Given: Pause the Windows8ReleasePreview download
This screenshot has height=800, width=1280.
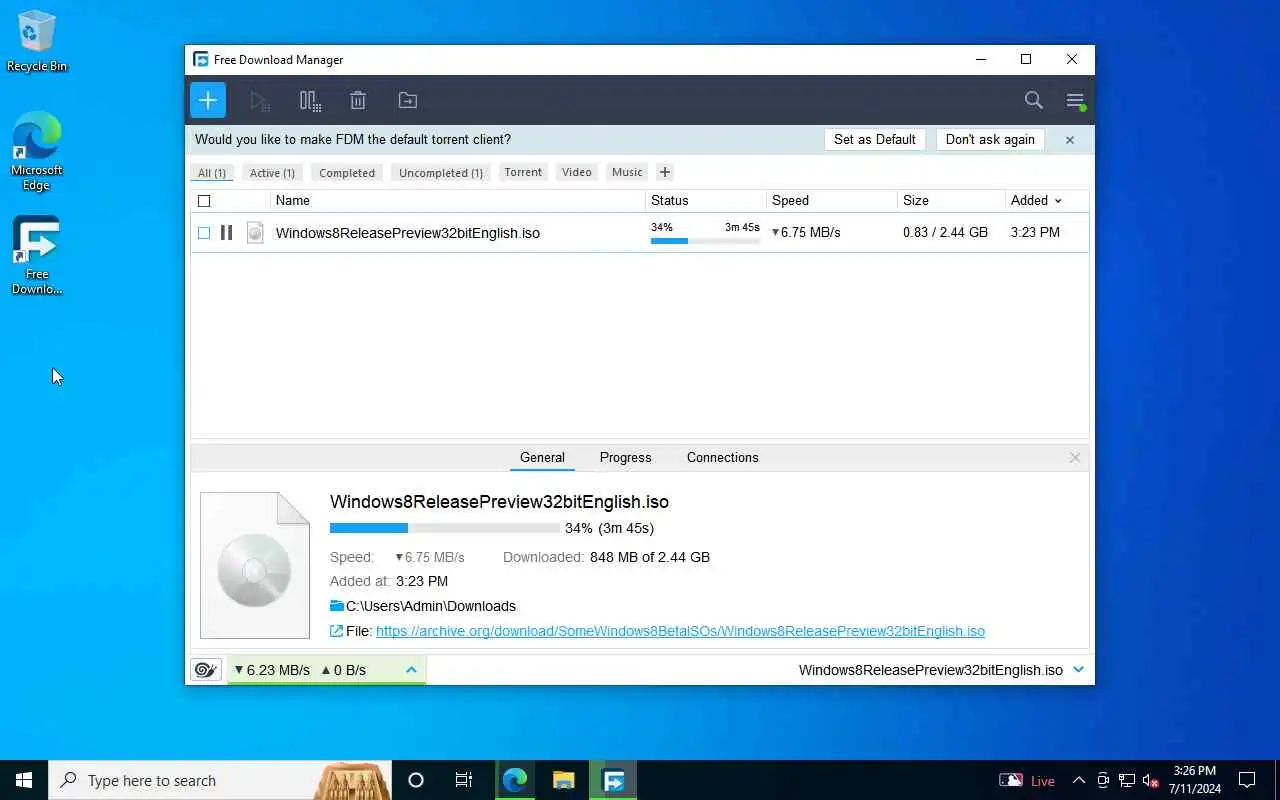Looking at the screenshot, I should point(227,233).
